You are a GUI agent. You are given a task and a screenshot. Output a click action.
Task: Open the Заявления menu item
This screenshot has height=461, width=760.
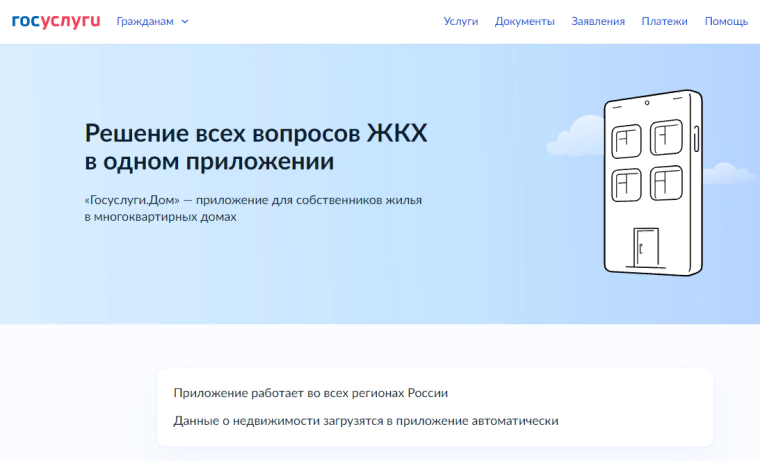coord(598,21)
